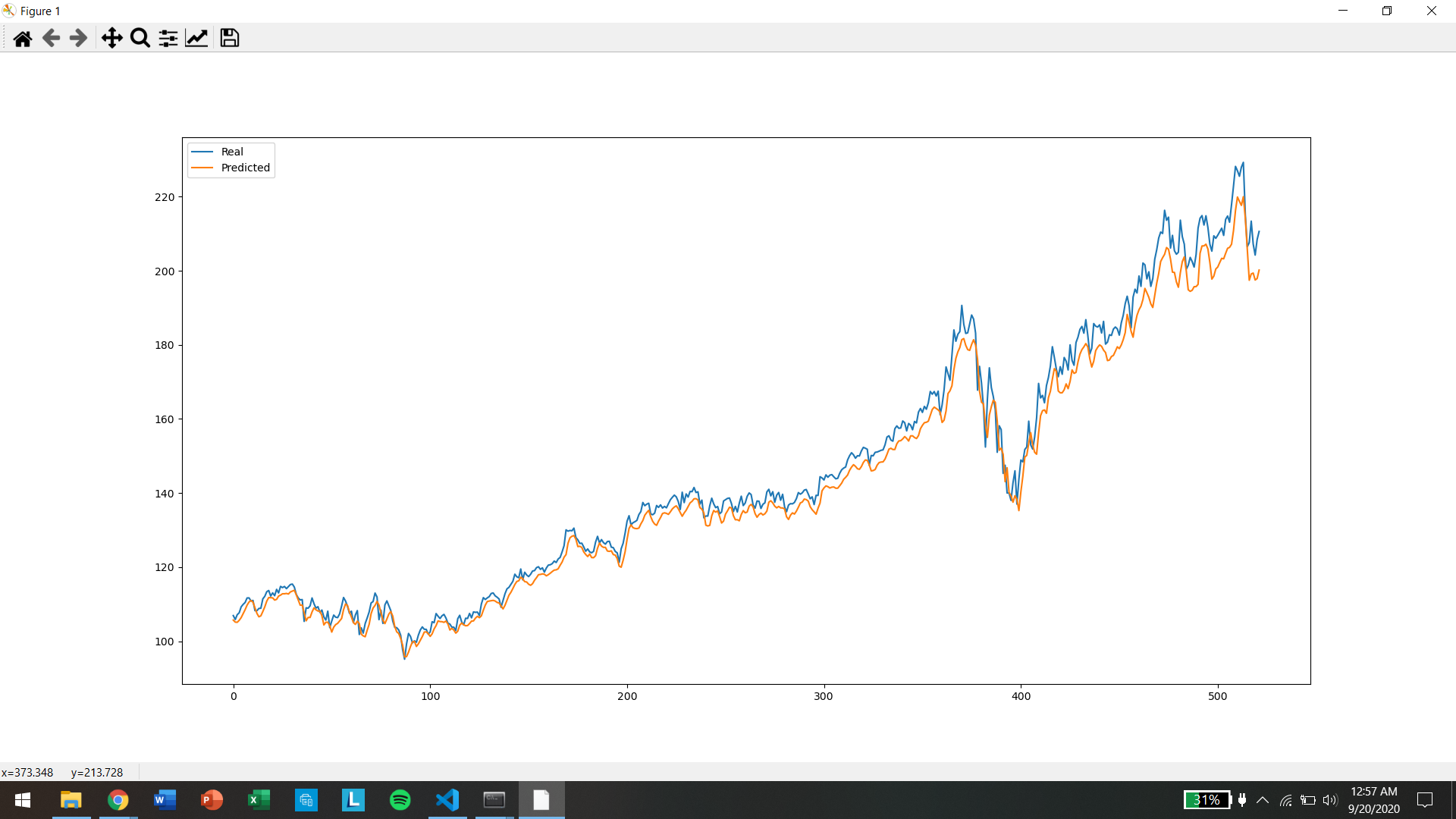The image size is (1456, 819).
Task: Open the volume control in the tray
Action: pos(1329,800)
